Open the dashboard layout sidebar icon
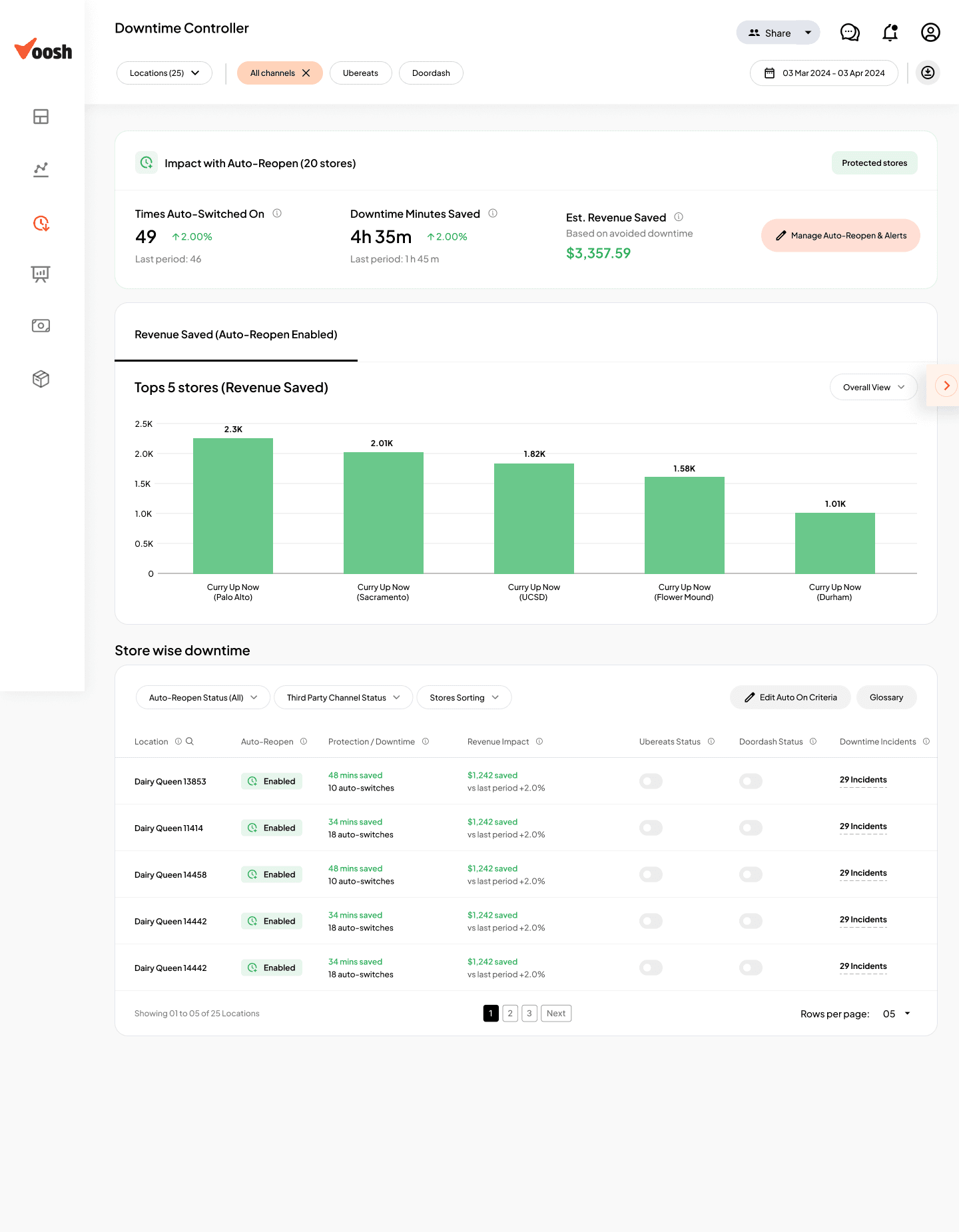Image resolution: width=959 pixels, height=1232 pixels. (x=41, y=117)
